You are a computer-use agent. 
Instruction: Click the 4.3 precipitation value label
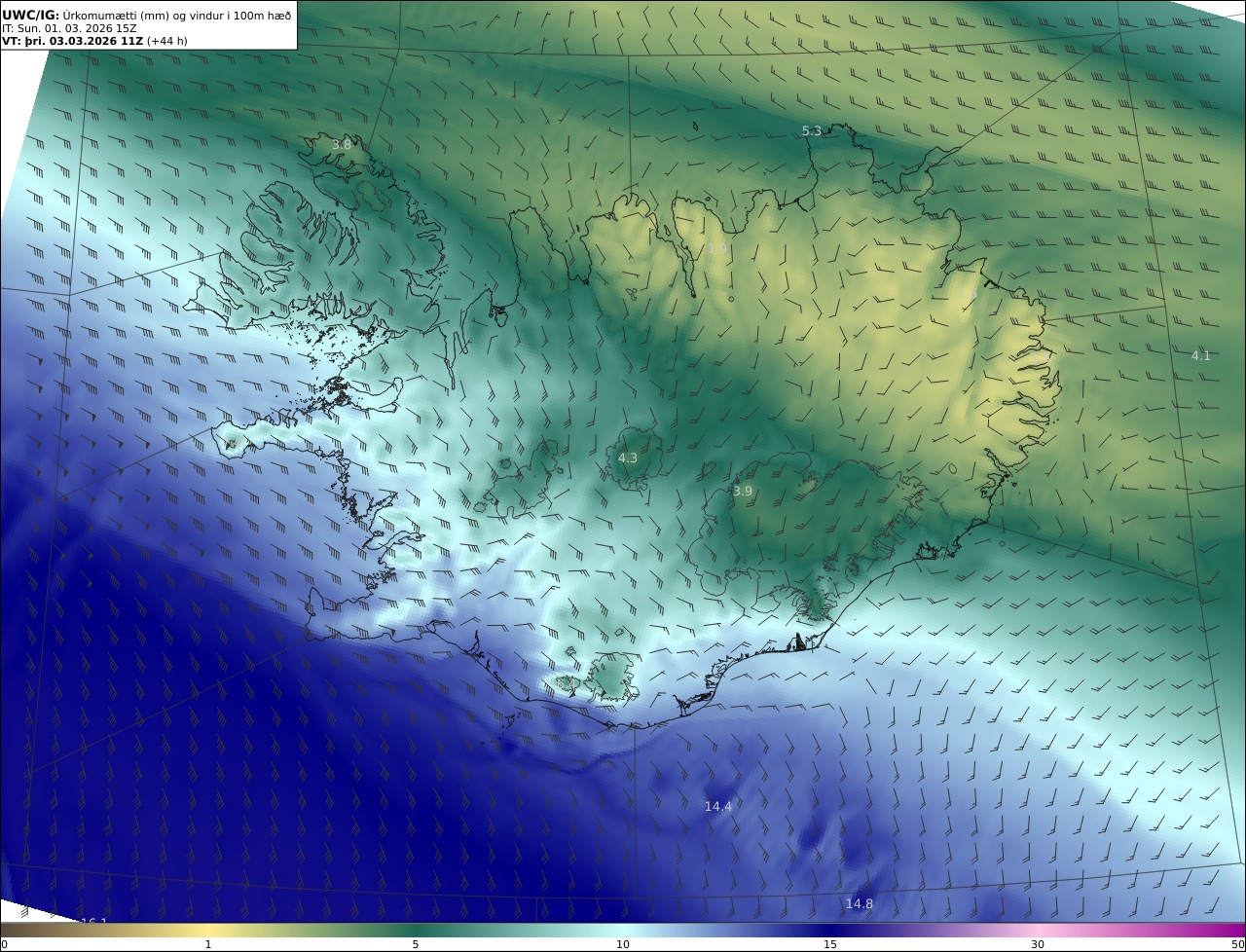(628, 458)
